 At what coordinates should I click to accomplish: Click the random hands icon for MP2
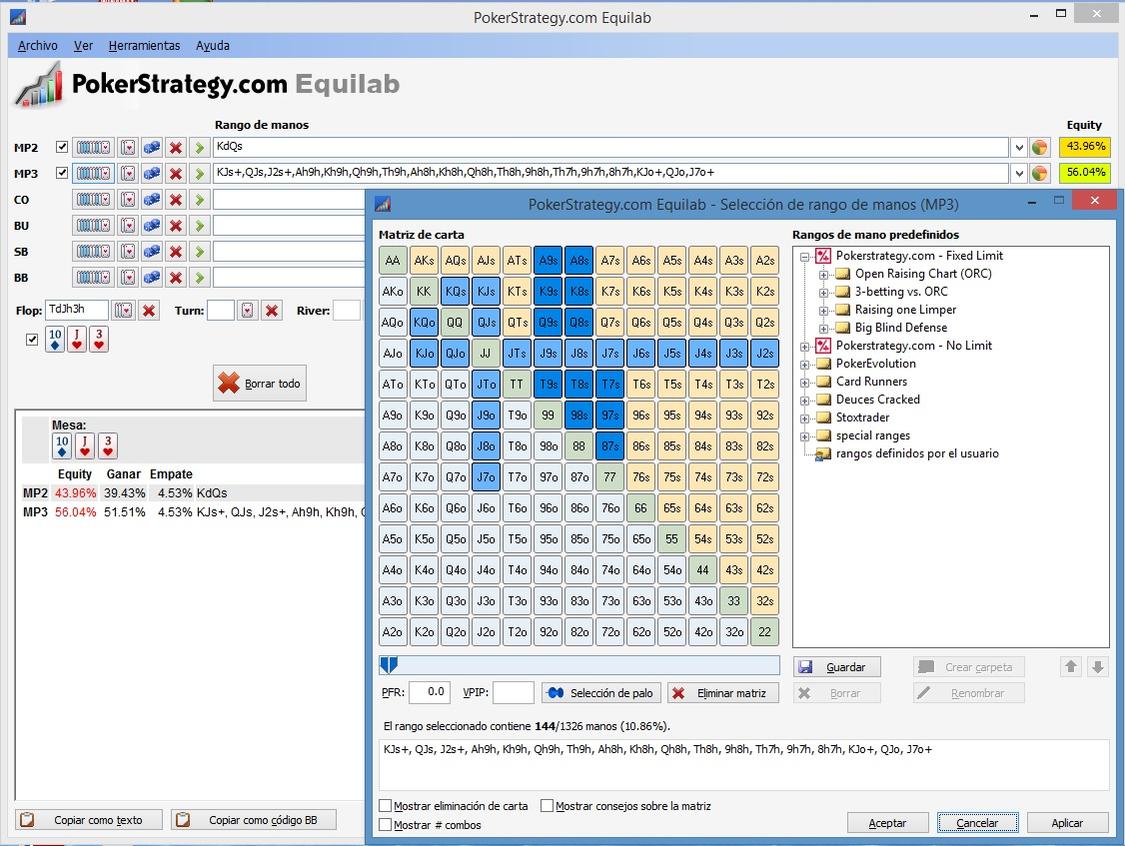(151, 148)
